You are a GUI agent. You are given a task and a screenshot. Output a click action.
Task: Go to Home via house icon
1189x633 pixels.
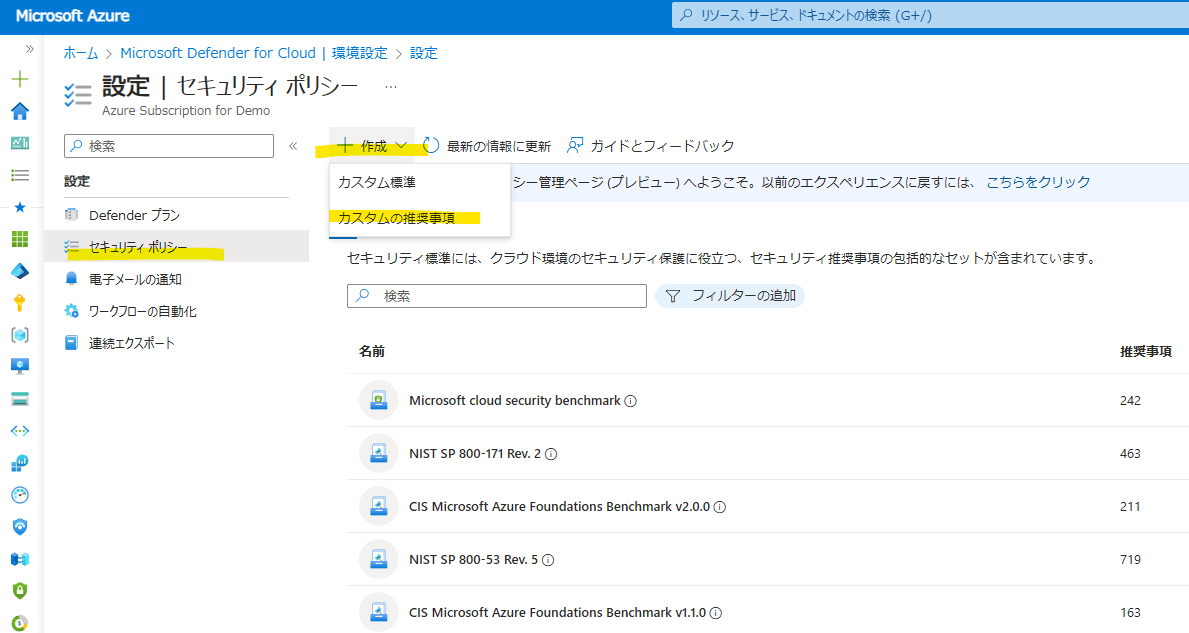[20, 111]
